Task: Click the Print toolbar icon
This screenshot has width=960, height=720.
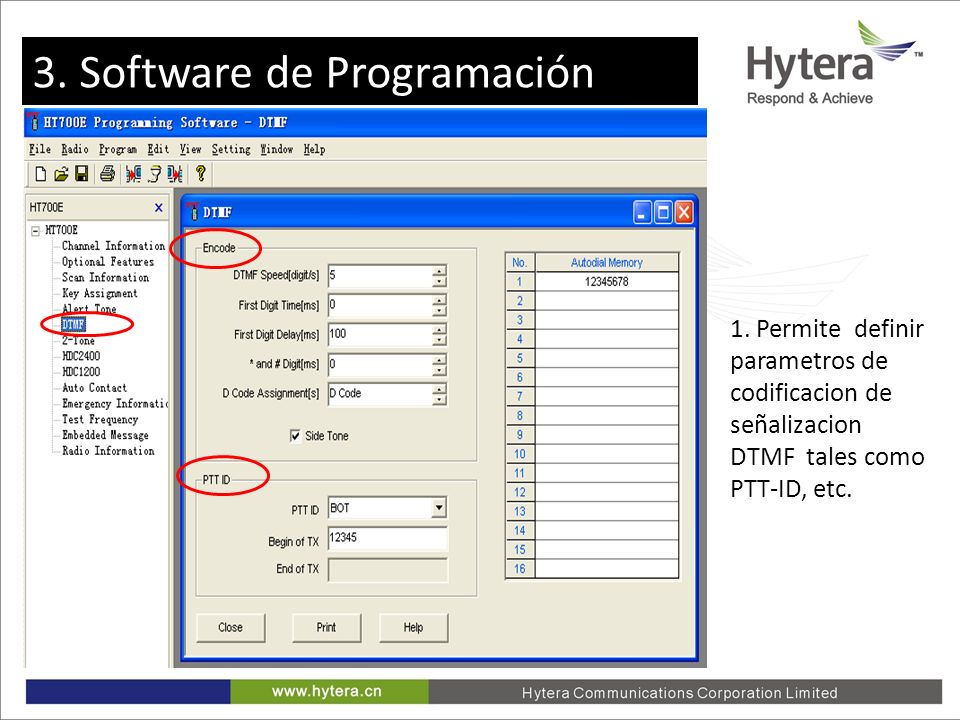Action: (107, 174)
